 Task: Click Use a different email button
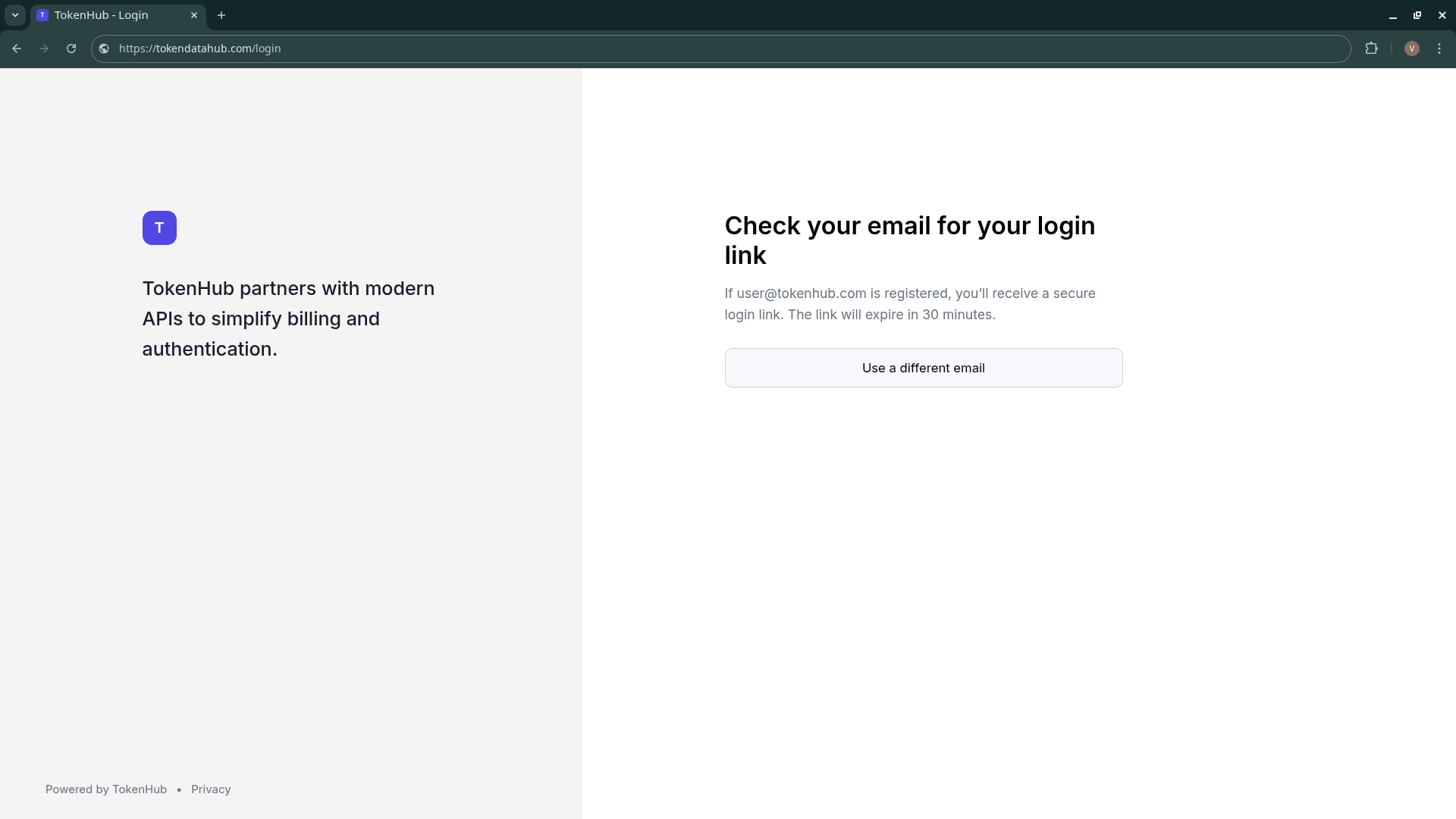coord(923,368)
